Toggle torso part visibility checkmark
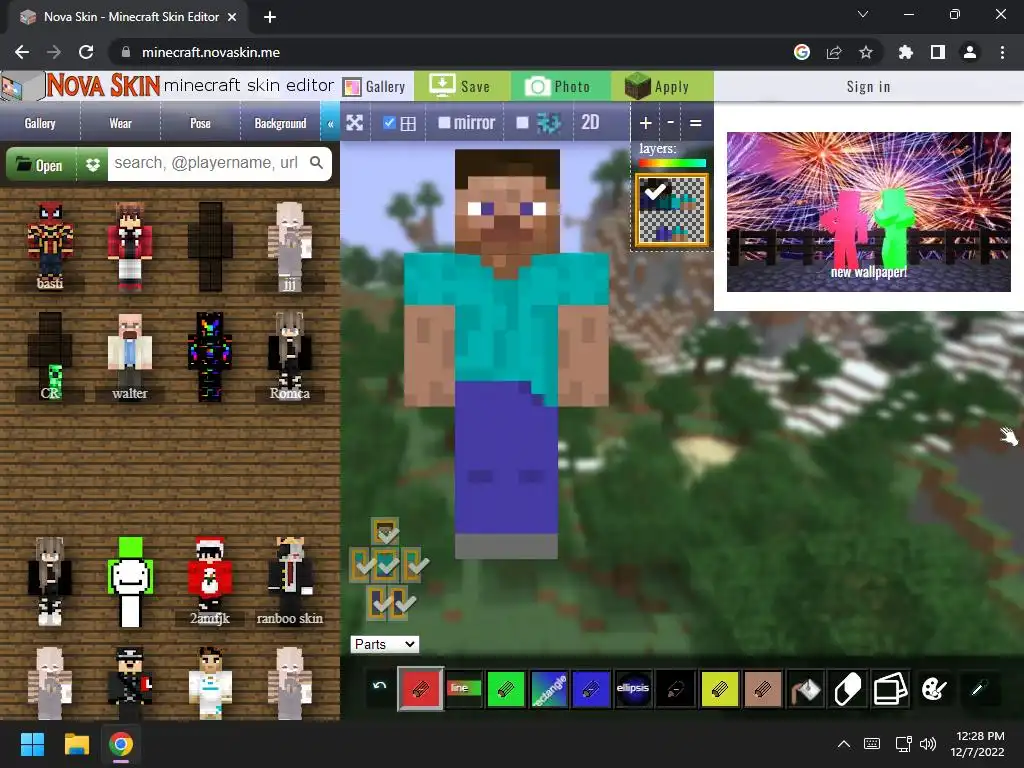The width and height of the screenshot is (1024, 768). click(386, 564)
